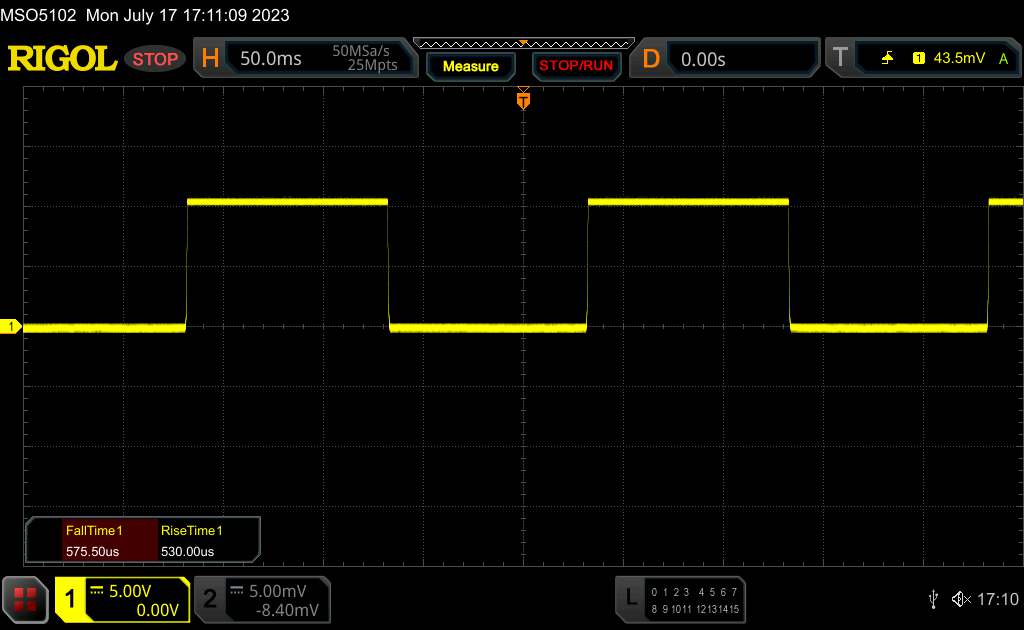Open the horizontal H settings label
This screenshot has height=630, width=1024.
click(x=210, y=59)
